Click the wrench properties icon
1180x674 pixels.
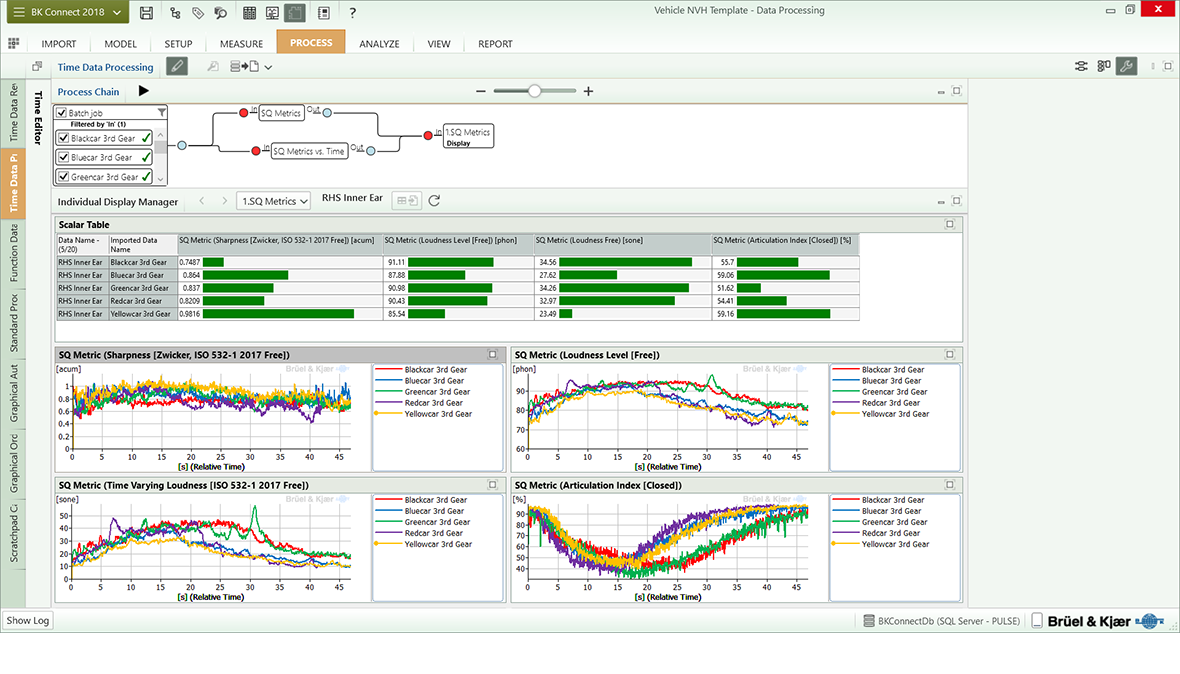[1126, 67]
